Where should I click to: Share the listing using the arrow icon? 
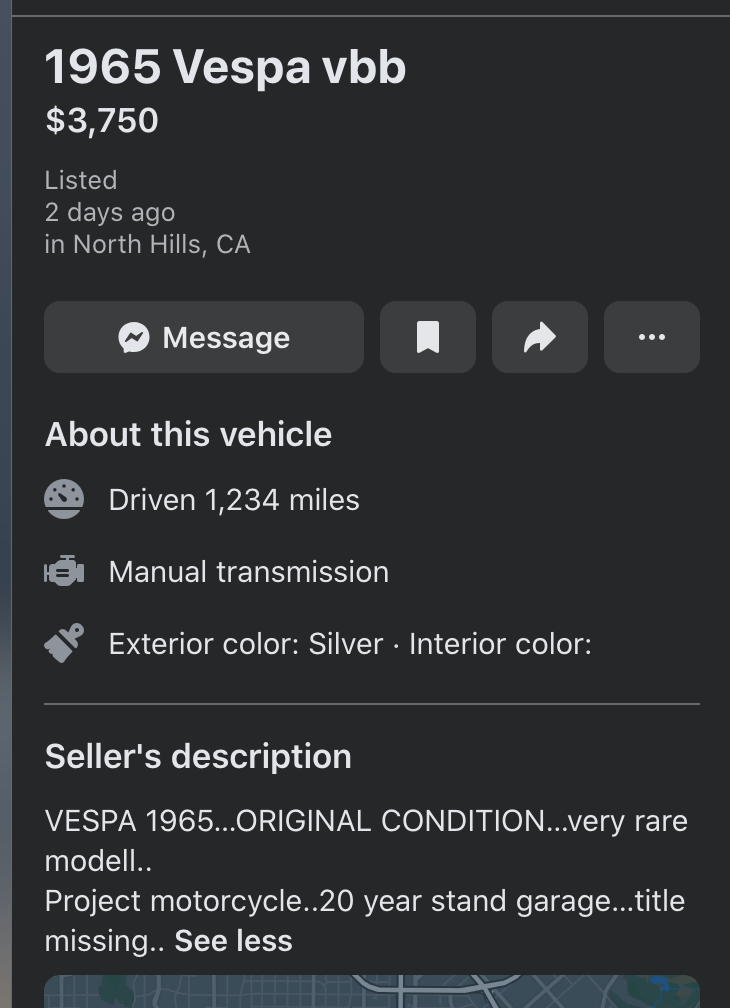[540, 338]
